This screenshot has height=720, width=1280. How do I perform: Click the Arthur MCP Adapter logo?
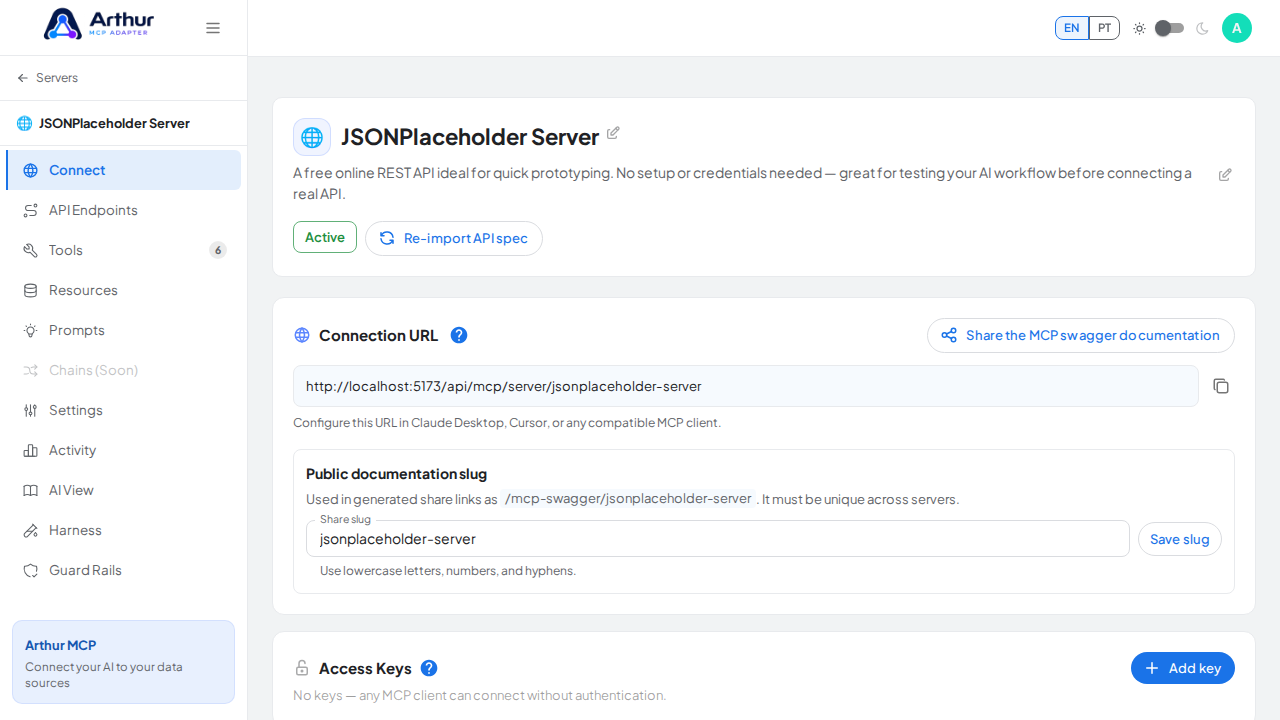pos(100,24)
